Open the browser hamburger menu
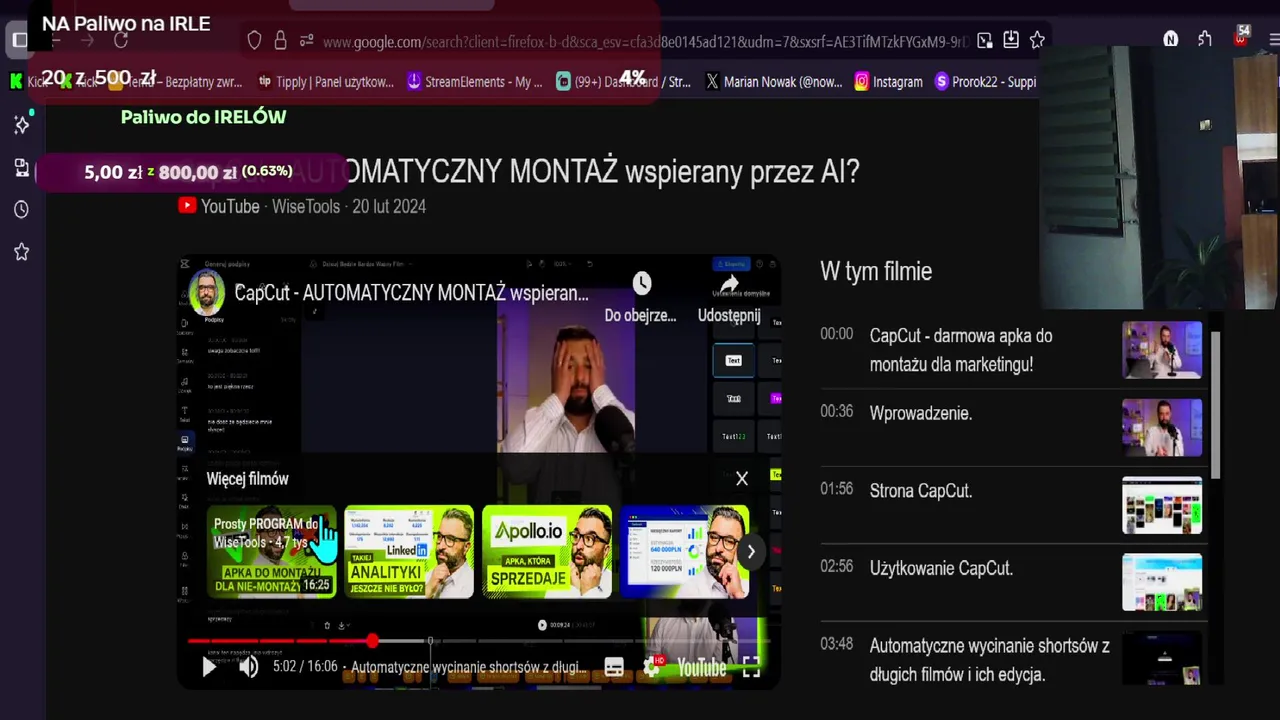The height and width of the screenshot is (720, 1280). point(1273,40)
